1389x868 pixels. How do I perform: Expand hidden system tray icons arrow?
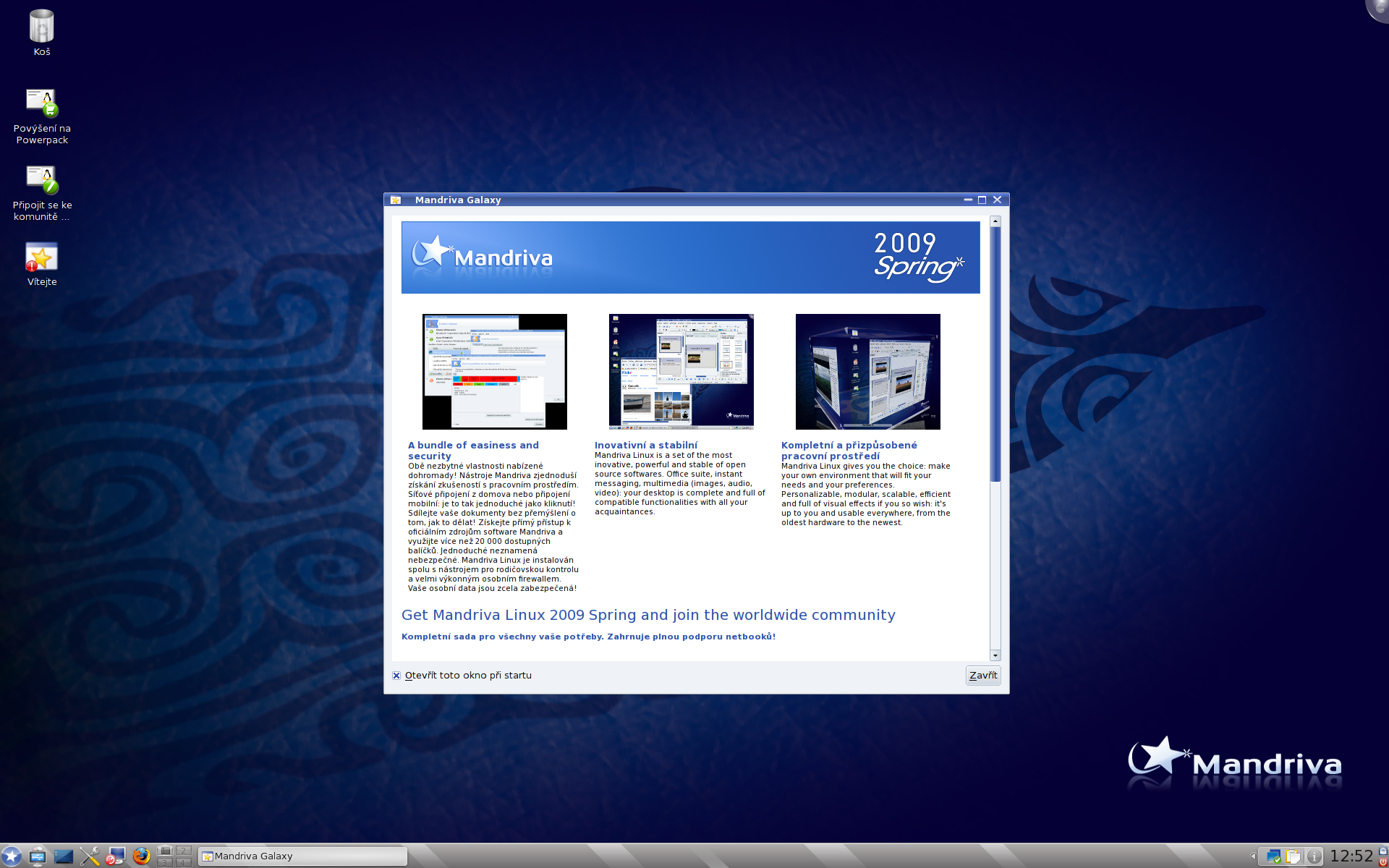tap(1253, 856)
